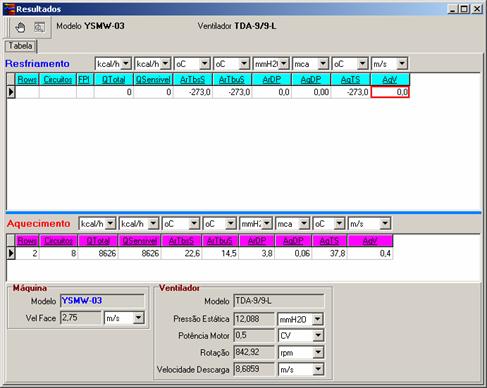
Task: Click the Velocidade Descarga value field
Action: click(x=254, y=369)
